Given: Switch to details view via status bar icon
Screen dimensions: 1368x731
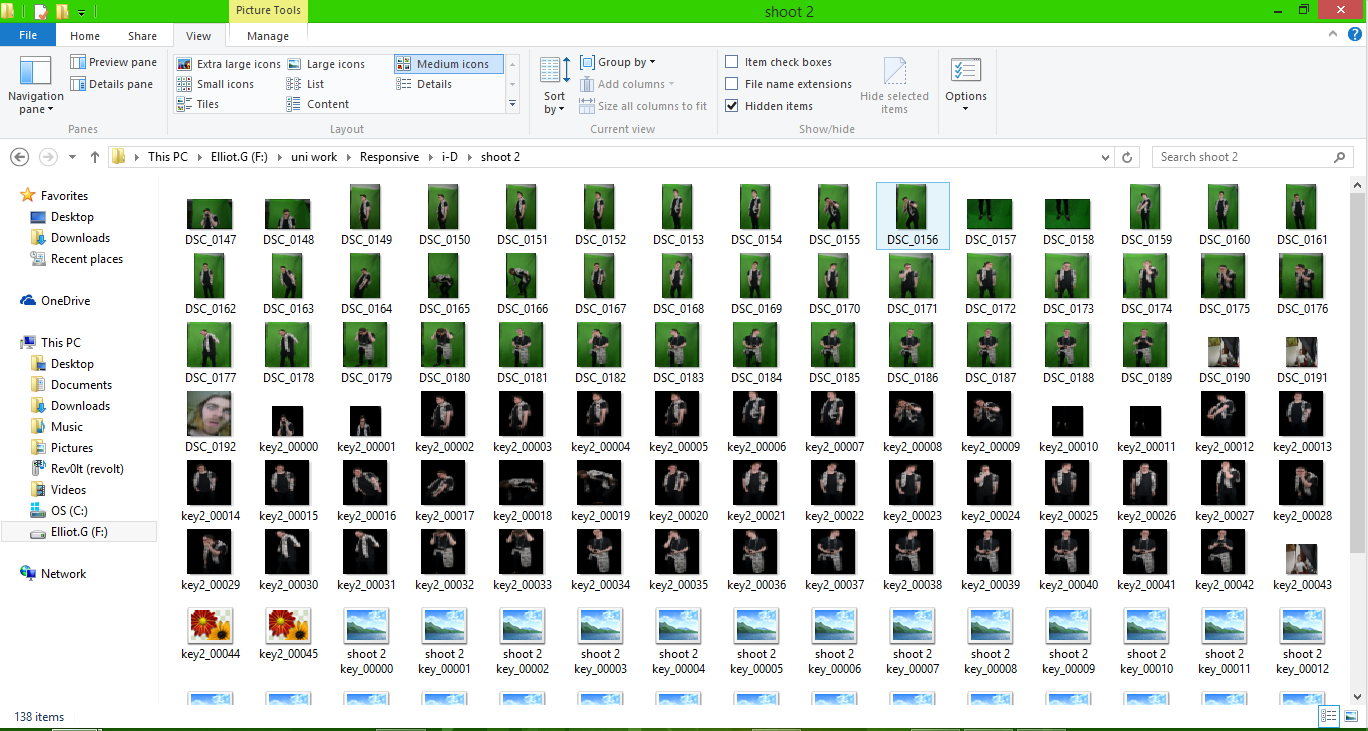Looking at the screenshot, I should [x=1329, y=716].
